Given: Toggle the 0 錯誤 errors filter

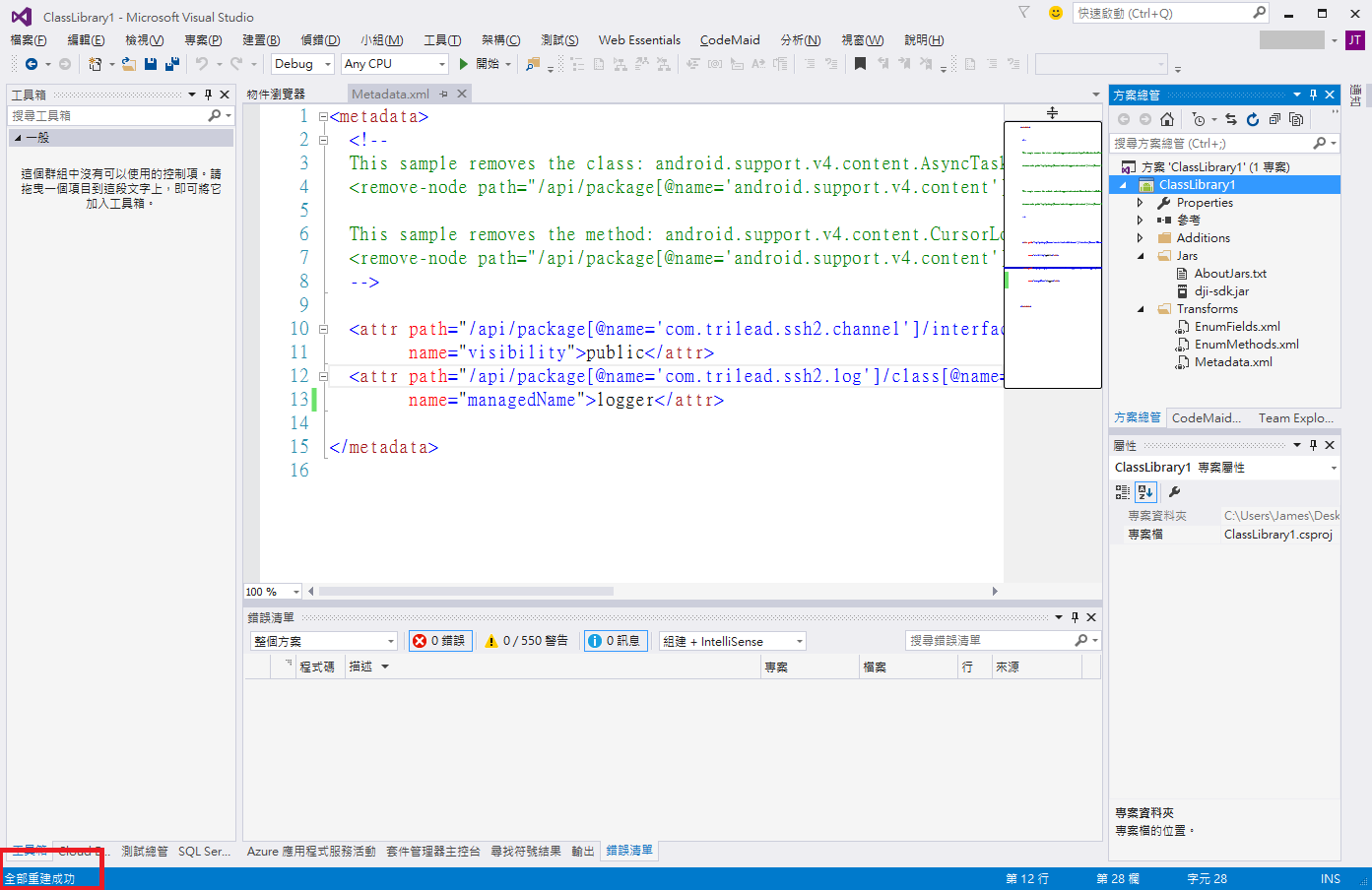Looking at the screenshot, I should (x=439, y=641).
